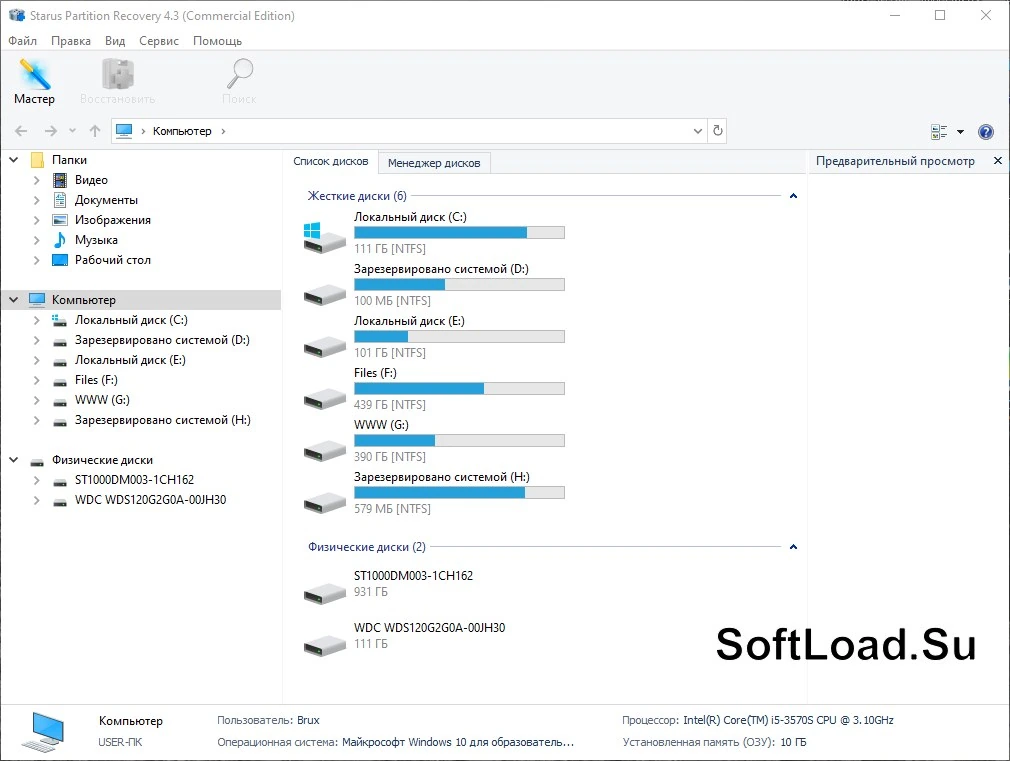This screenshot has height=761, width=1010.
Task: Expand ST1000DM003-1CH162 in tree
Action: (37, 480)
